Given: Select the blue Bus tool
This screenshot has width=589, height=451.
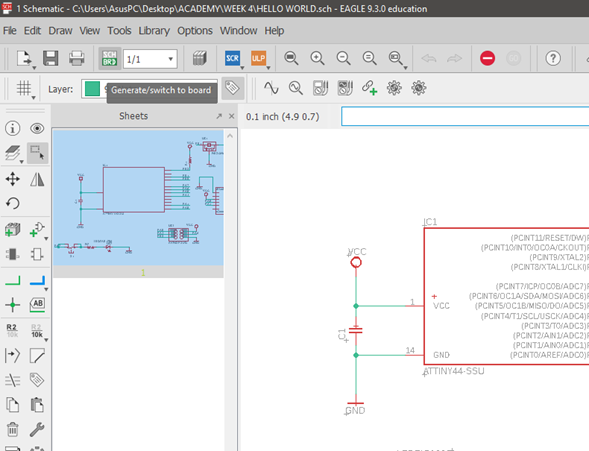Looking at the screenshot, I should [37, 281].
